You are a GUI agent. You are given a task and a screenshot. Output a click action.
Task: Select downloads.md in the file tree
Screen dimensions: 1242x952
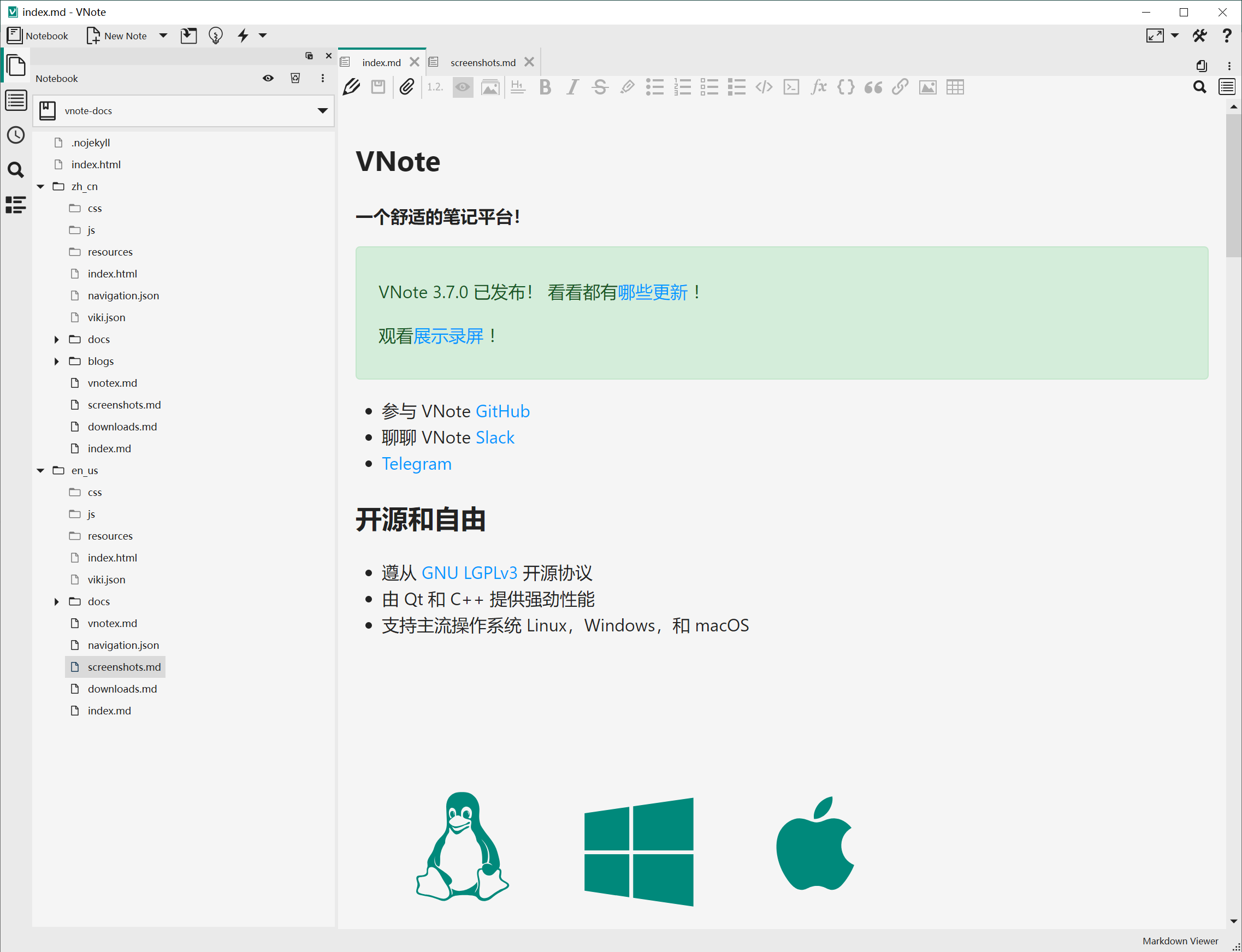click(x=122, y=689)
